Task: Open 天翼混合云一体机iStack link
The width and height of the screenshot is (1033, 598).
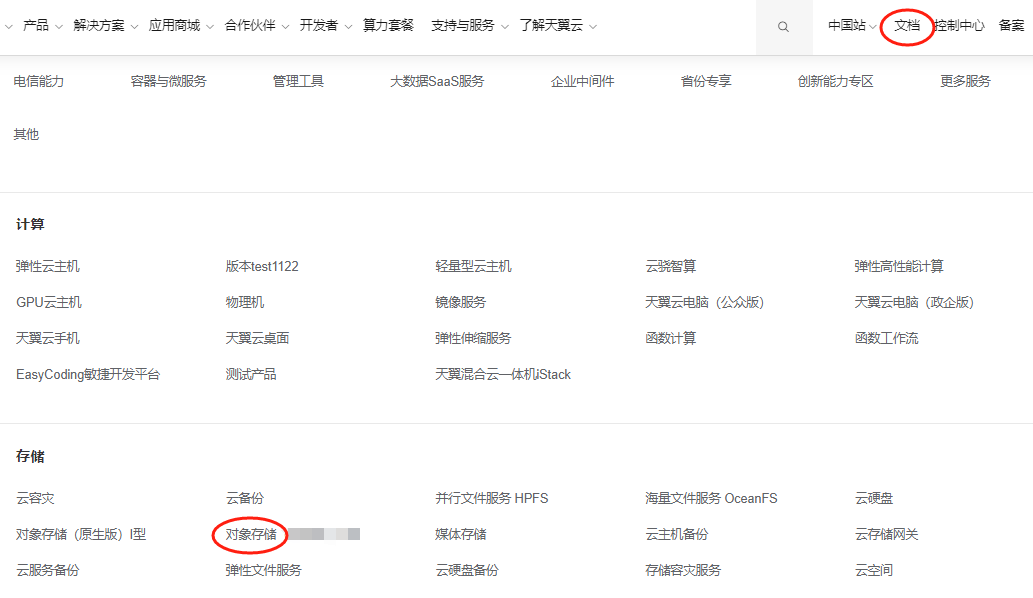Action: point(503,374)
